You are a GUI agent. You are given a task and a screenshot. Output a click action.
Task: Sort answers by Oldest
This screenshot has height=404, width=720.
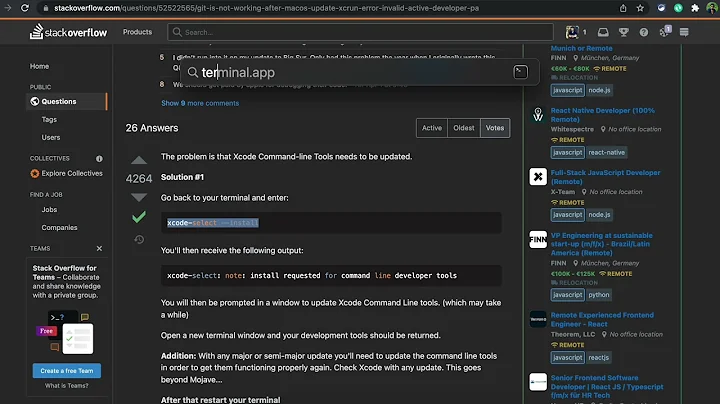click(464, 128)
